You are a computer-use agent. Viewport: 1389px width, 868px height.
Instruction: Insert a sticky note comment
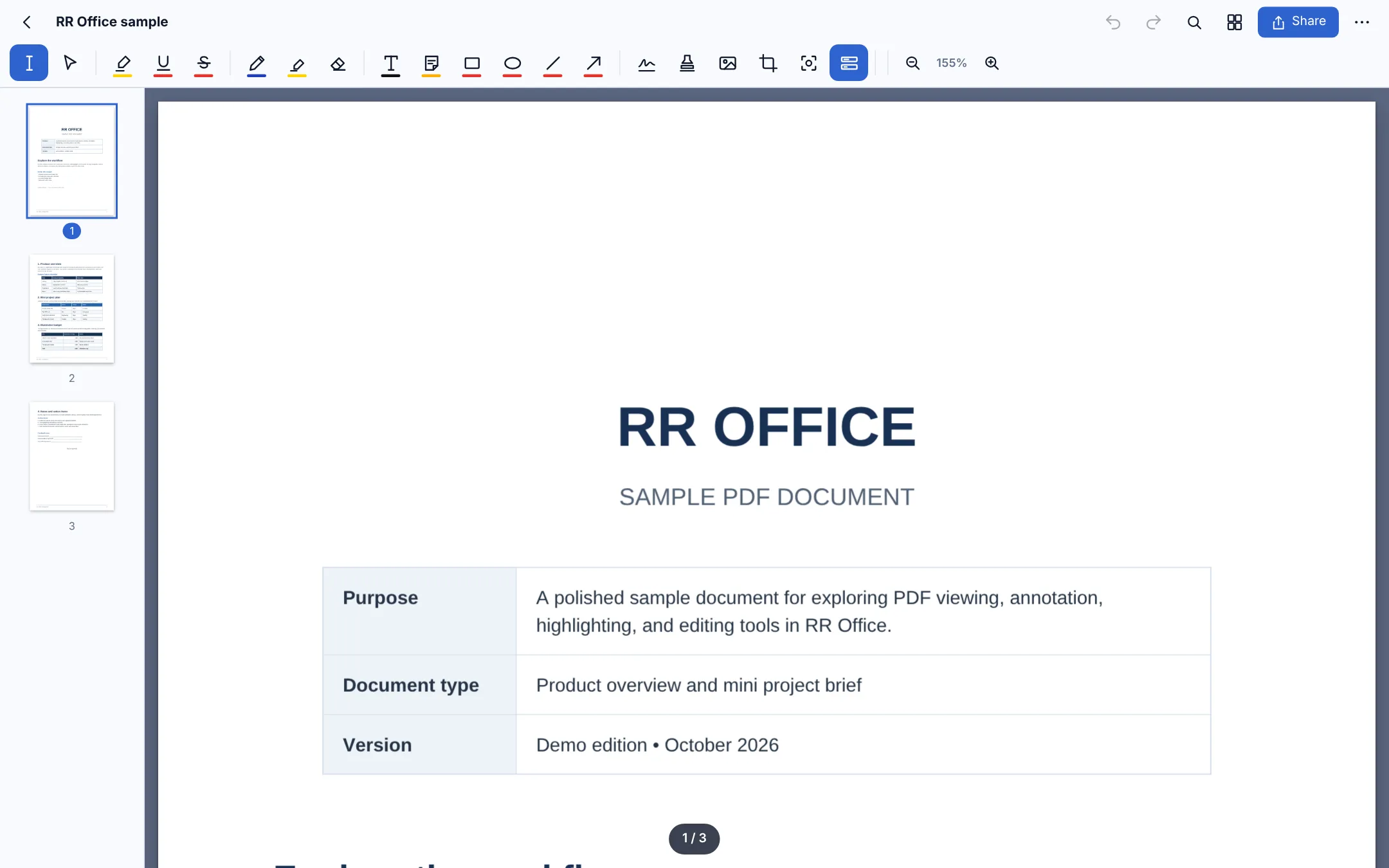(431, 64)
